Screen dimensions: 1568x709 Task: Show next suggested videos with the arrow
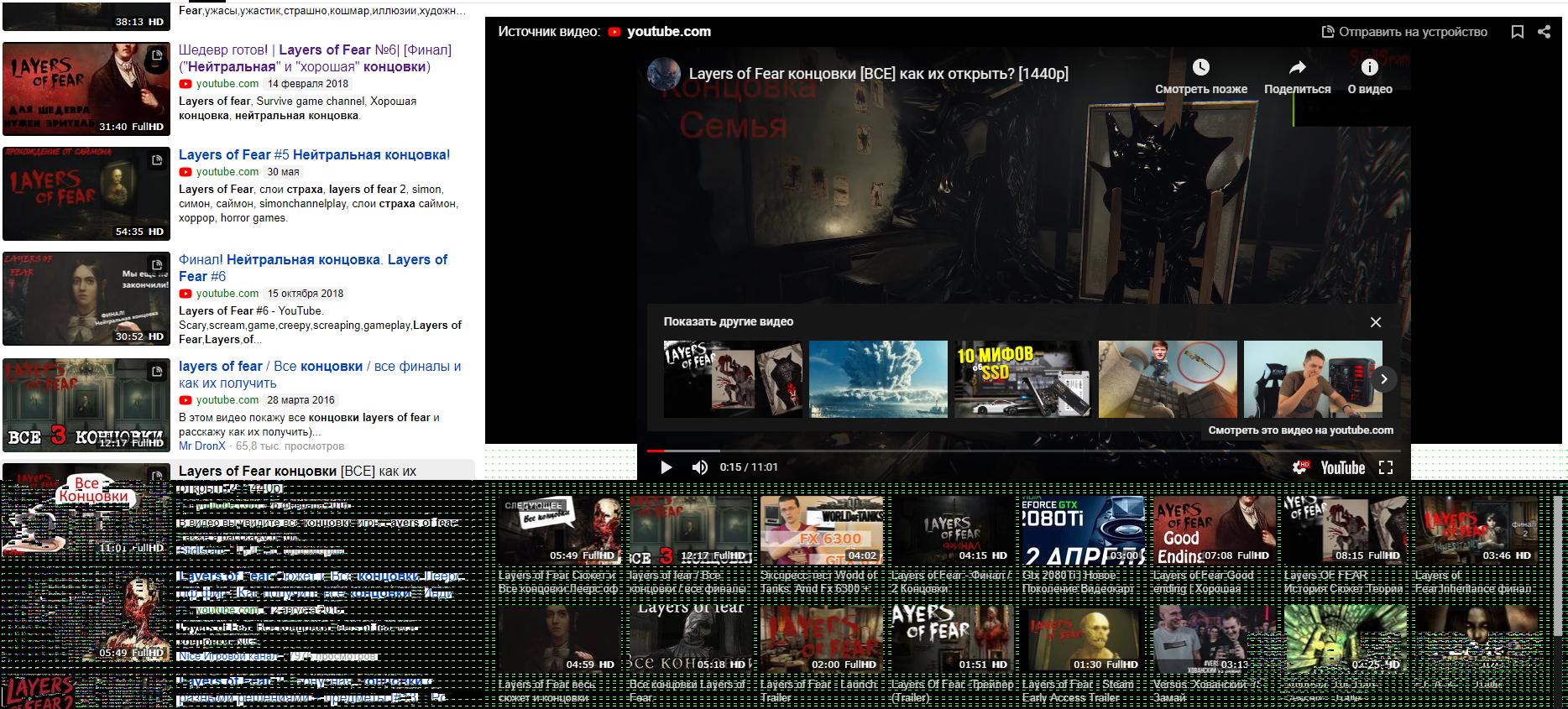(1384, 379)
